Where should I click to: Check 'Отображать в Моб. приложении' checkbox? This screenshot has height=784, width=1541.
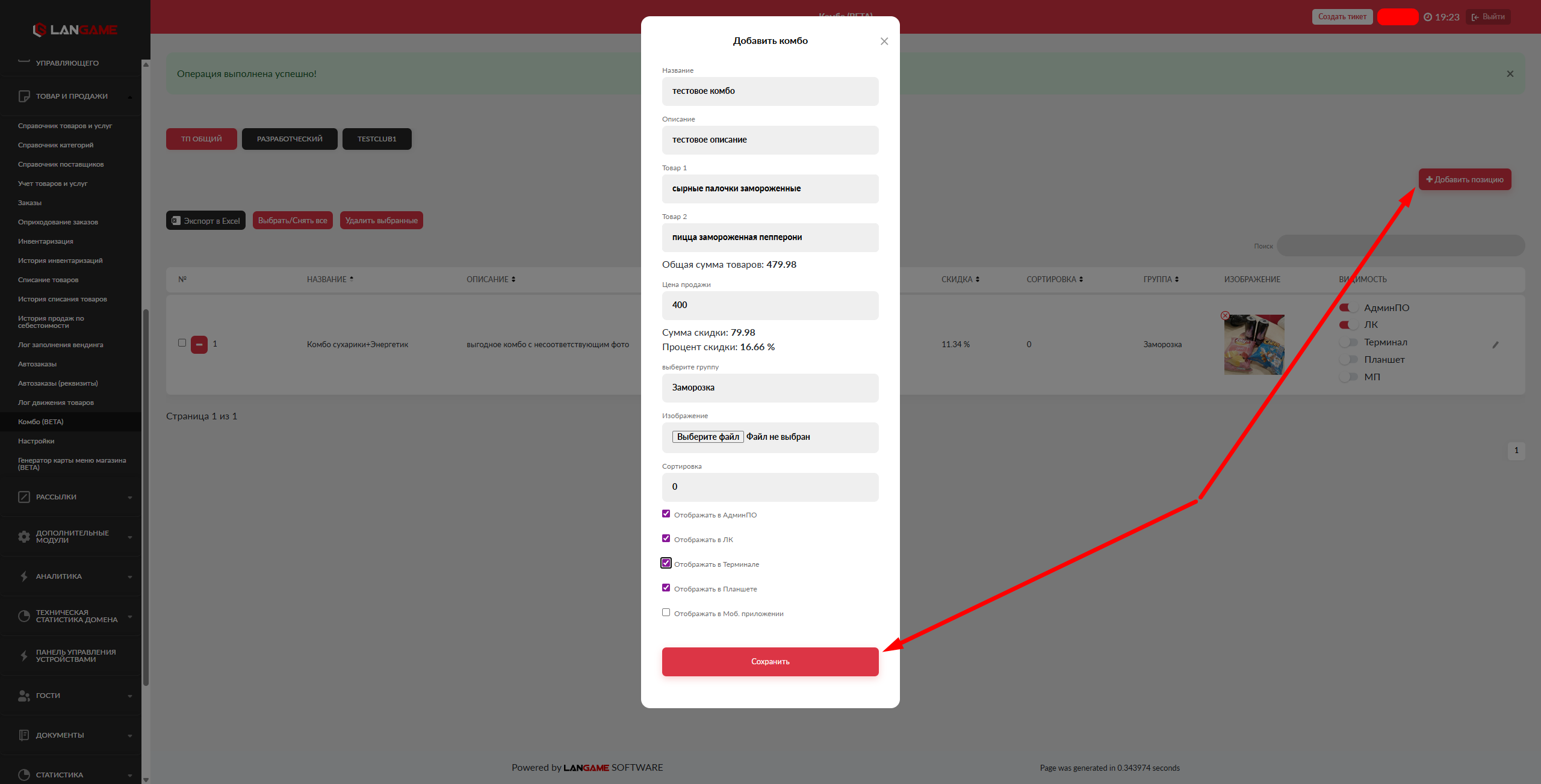(x=666, y=613)
